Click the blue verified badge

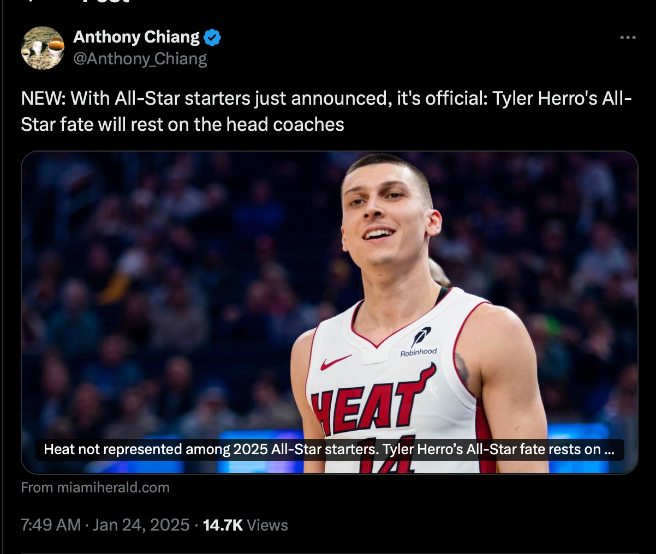tap(213, 38)
